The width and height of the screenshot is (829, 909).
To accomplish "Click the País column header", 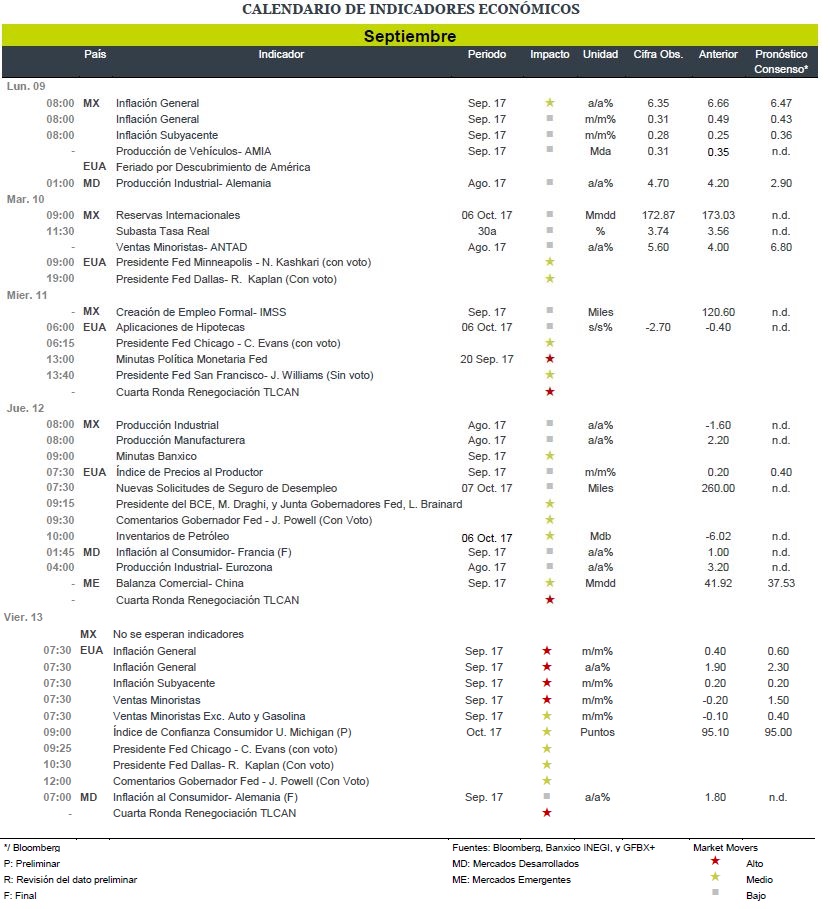I will tap(95, 54).
